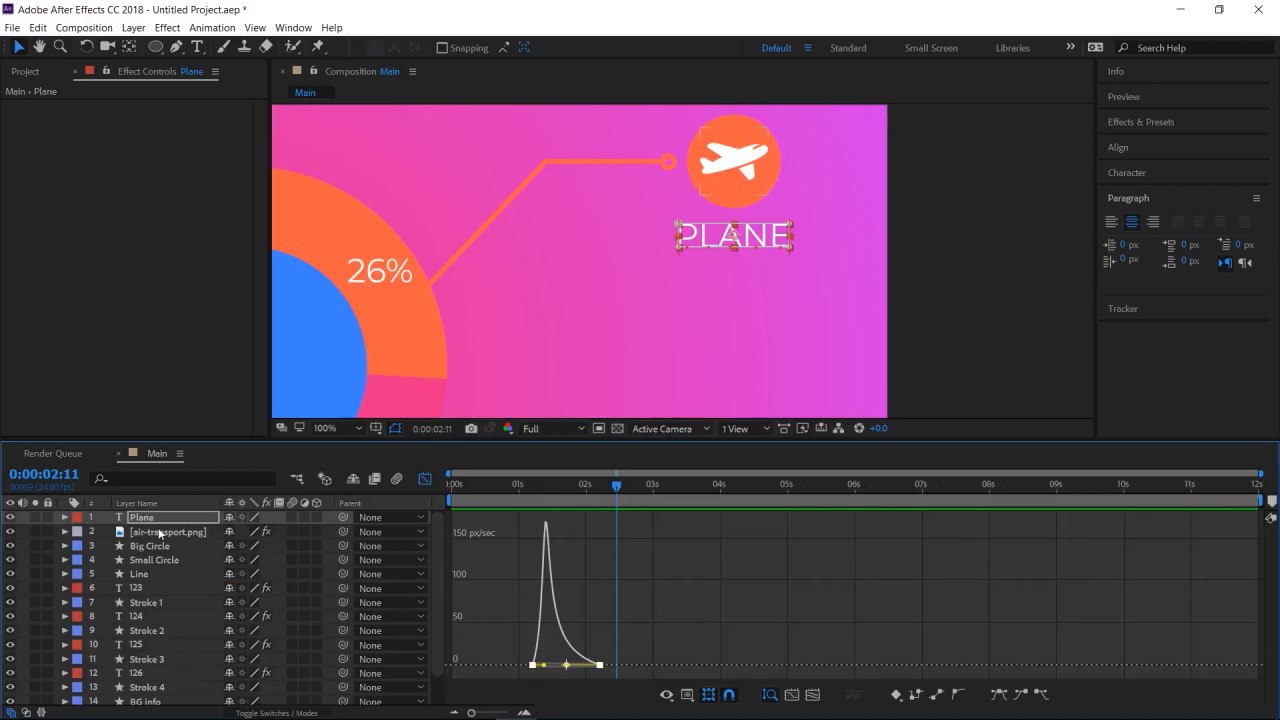
Task: Enable the Snapping checkbox
Action: 442,48
